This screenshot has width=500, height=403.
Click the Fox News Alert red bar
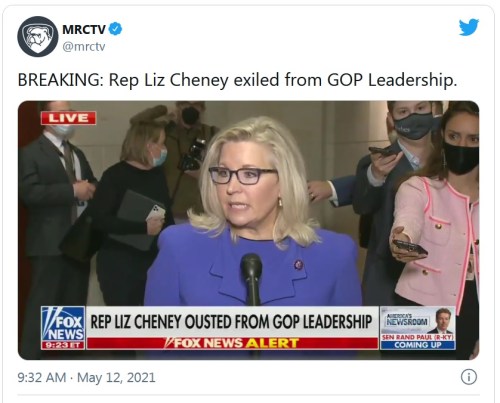pos(232,343)
